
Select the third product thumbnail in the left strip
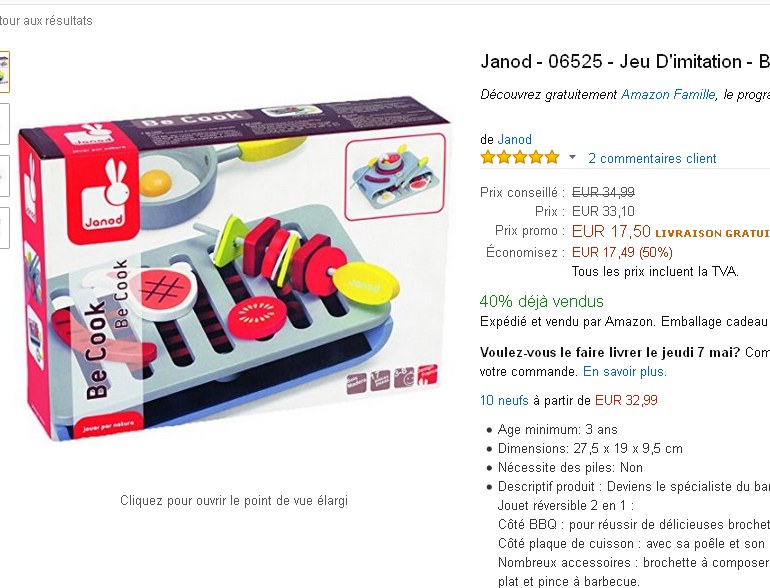(4, 176)
